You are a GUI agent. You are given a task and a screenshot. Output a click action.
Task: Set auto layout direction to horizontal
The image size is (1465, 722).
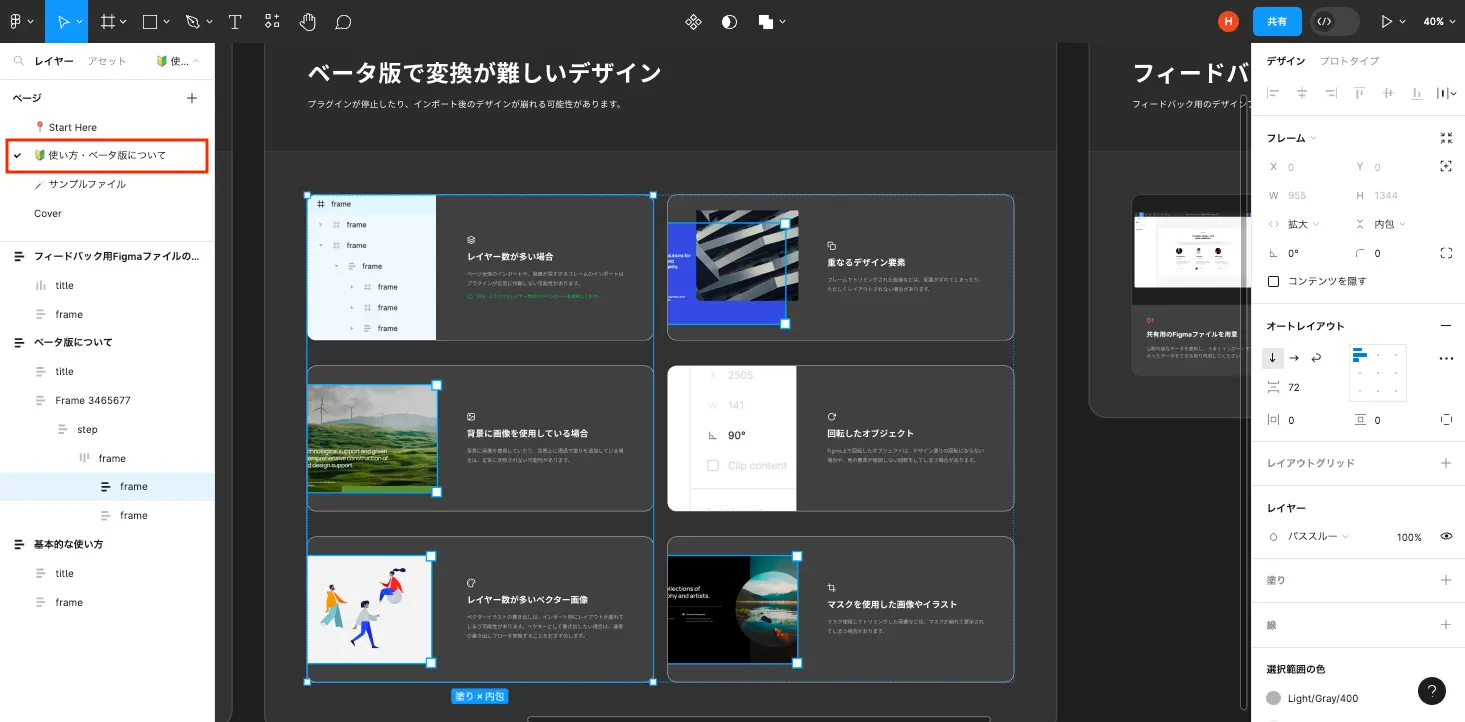click(x=1294, y=358)
